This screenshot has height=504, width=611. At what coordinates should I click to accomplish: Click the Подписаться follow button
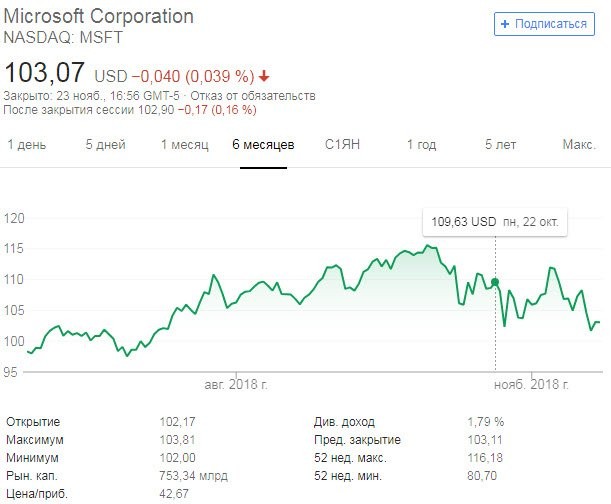pos(544,24)
